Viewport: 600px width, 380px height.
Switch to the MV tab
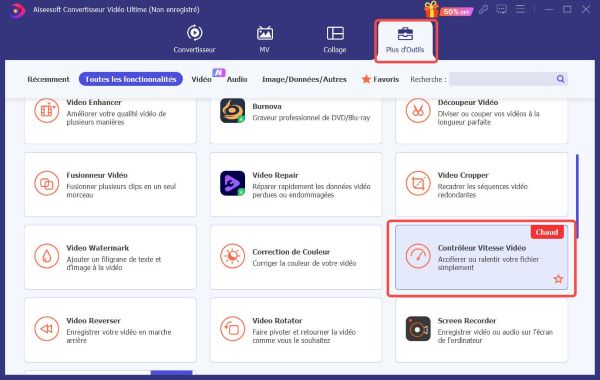(264, 39)
